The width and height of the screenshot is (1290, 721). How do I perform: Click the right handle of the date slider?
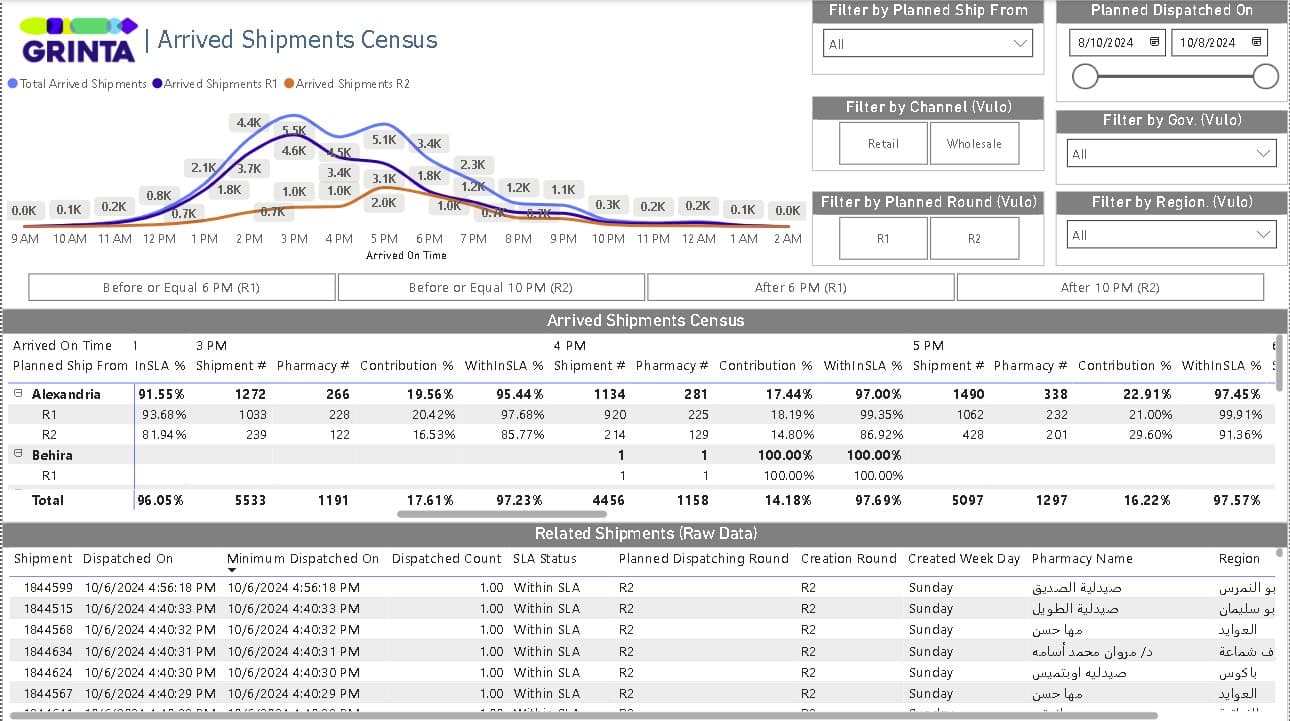(x=1266, y=76)
